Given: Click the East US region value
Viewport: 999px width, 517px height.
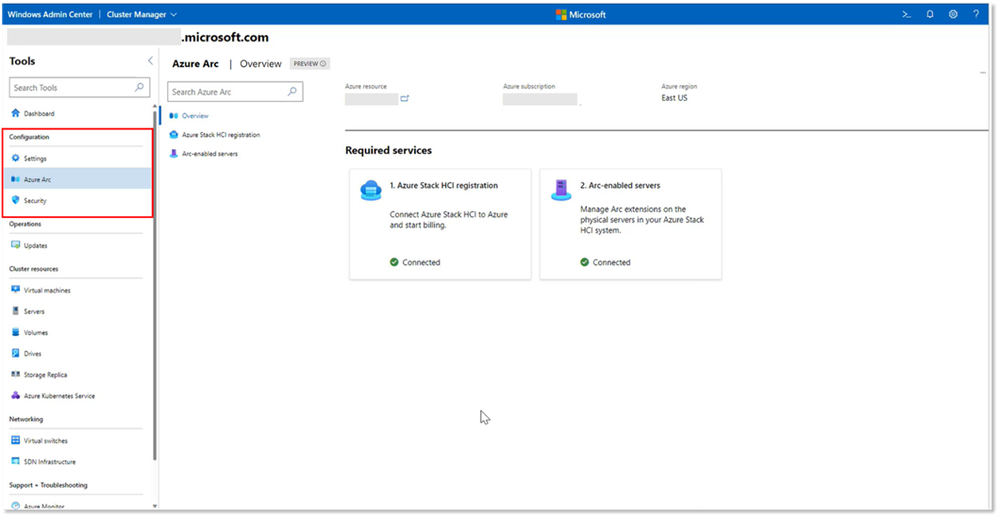Looking at the screenshot, I should [x=675, y=98].
